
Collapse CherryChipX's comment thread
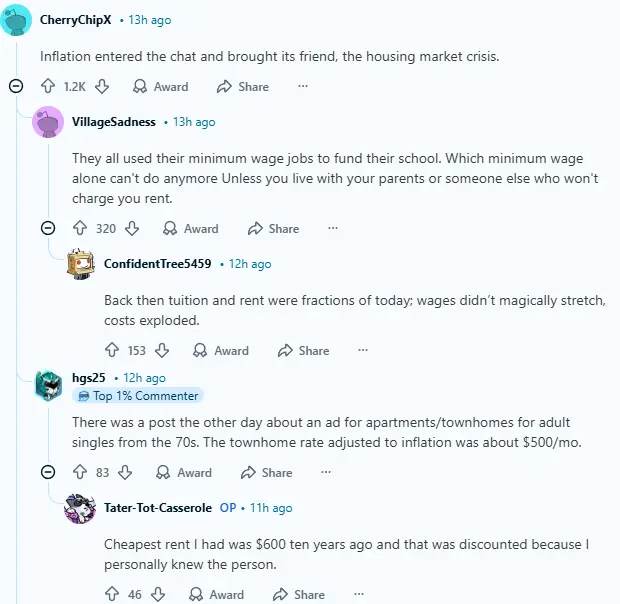coord(16,87)
